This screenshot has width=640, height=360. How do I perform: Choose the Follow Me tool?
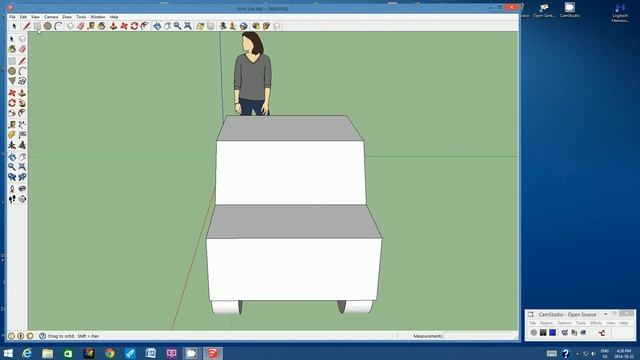click(x=22, y=103)
